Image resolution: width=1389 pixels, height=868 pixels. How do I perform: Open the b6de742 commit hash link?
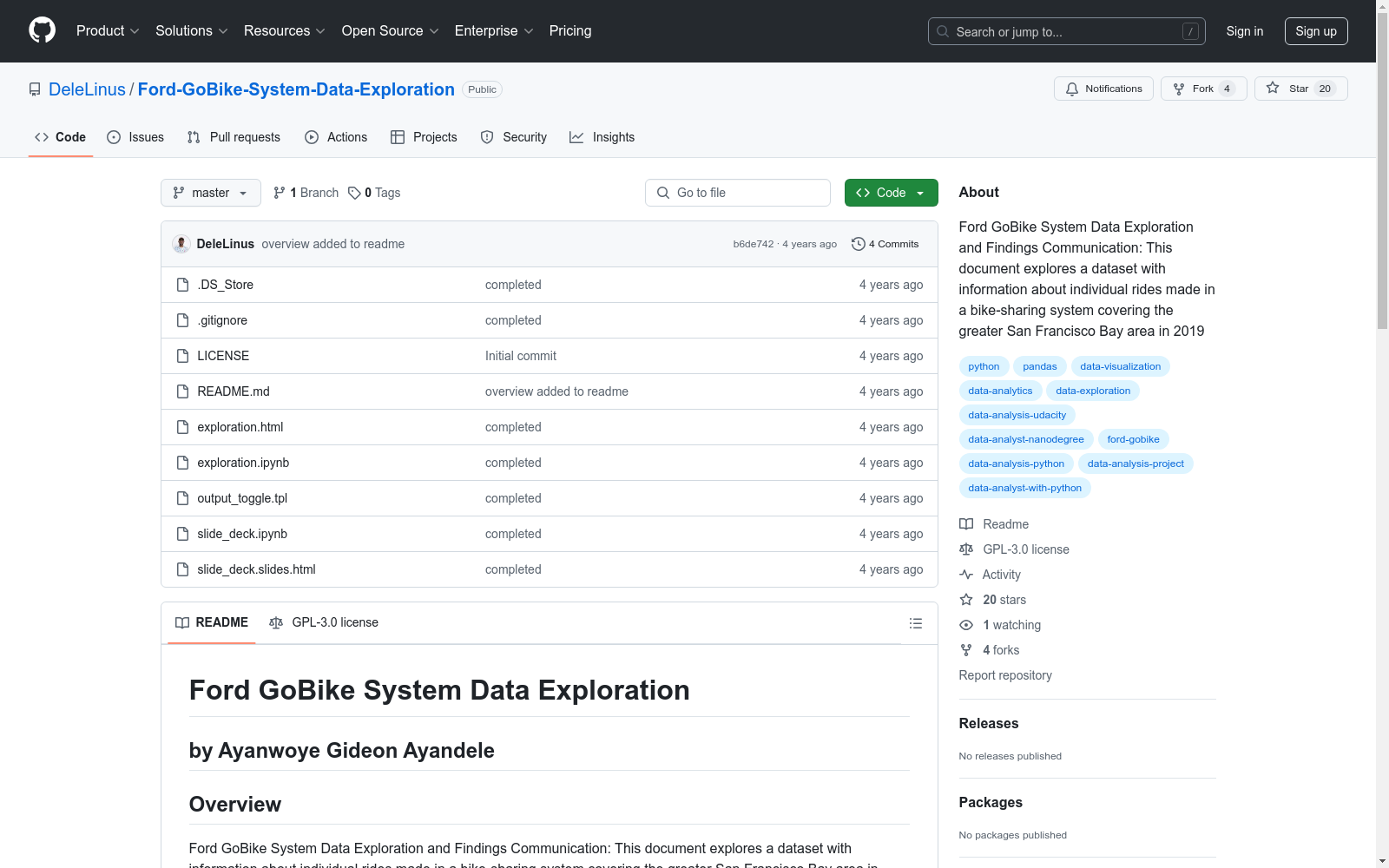pos(754,244)
